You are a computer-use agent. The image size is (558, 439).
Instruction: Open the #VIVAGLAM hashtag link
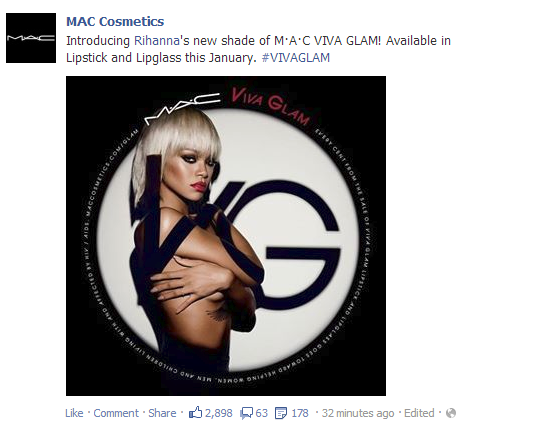[296, 58]
